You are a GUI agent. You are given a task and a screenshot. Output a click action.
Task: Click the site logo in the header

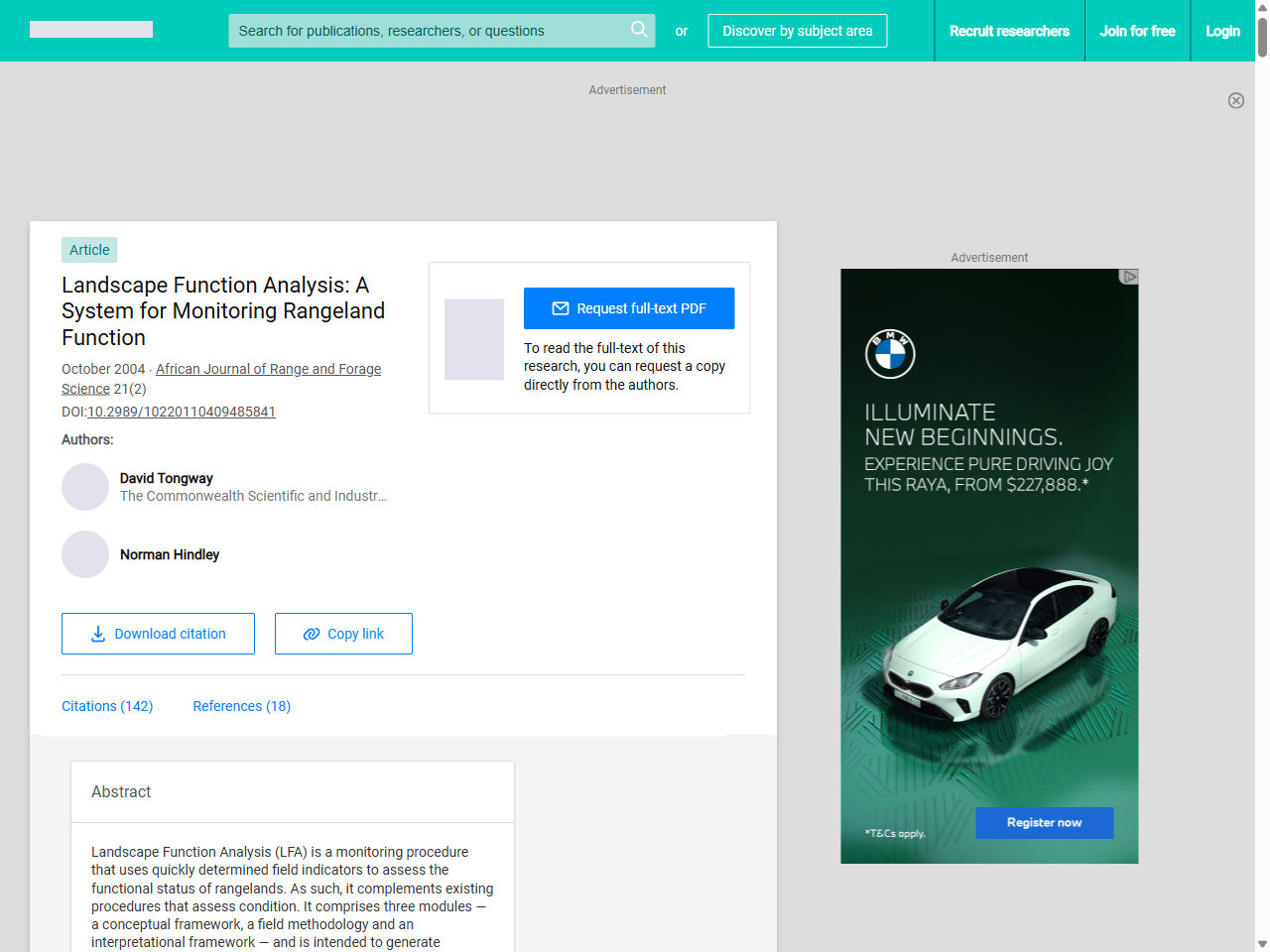(x=91, y=30)
